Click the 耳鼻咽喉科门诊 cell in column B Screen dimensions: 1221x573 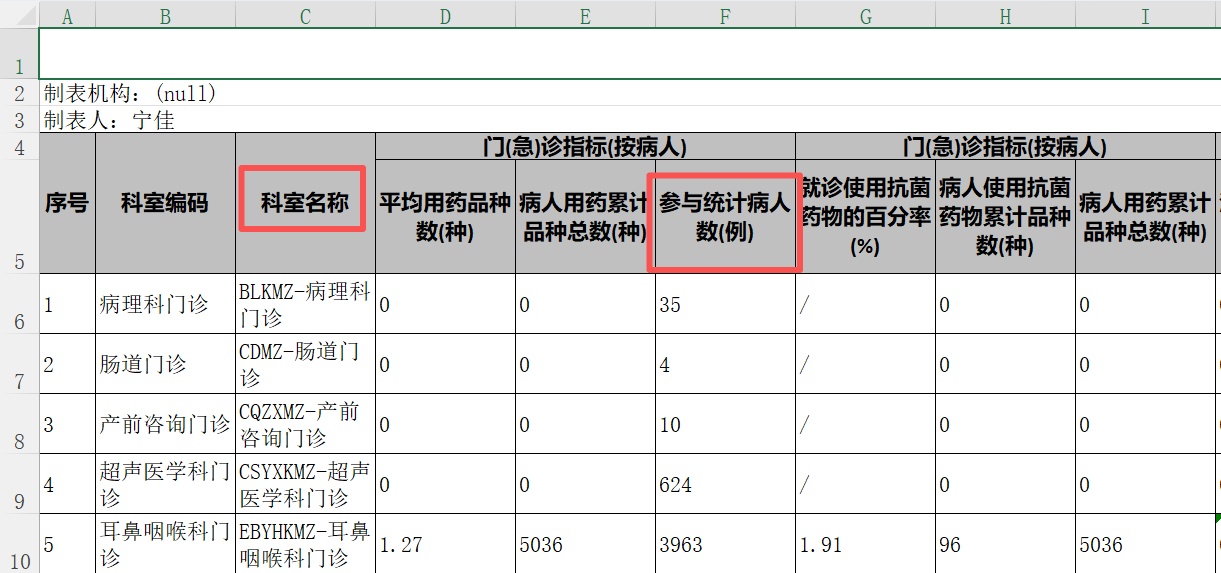click(165, 544)
